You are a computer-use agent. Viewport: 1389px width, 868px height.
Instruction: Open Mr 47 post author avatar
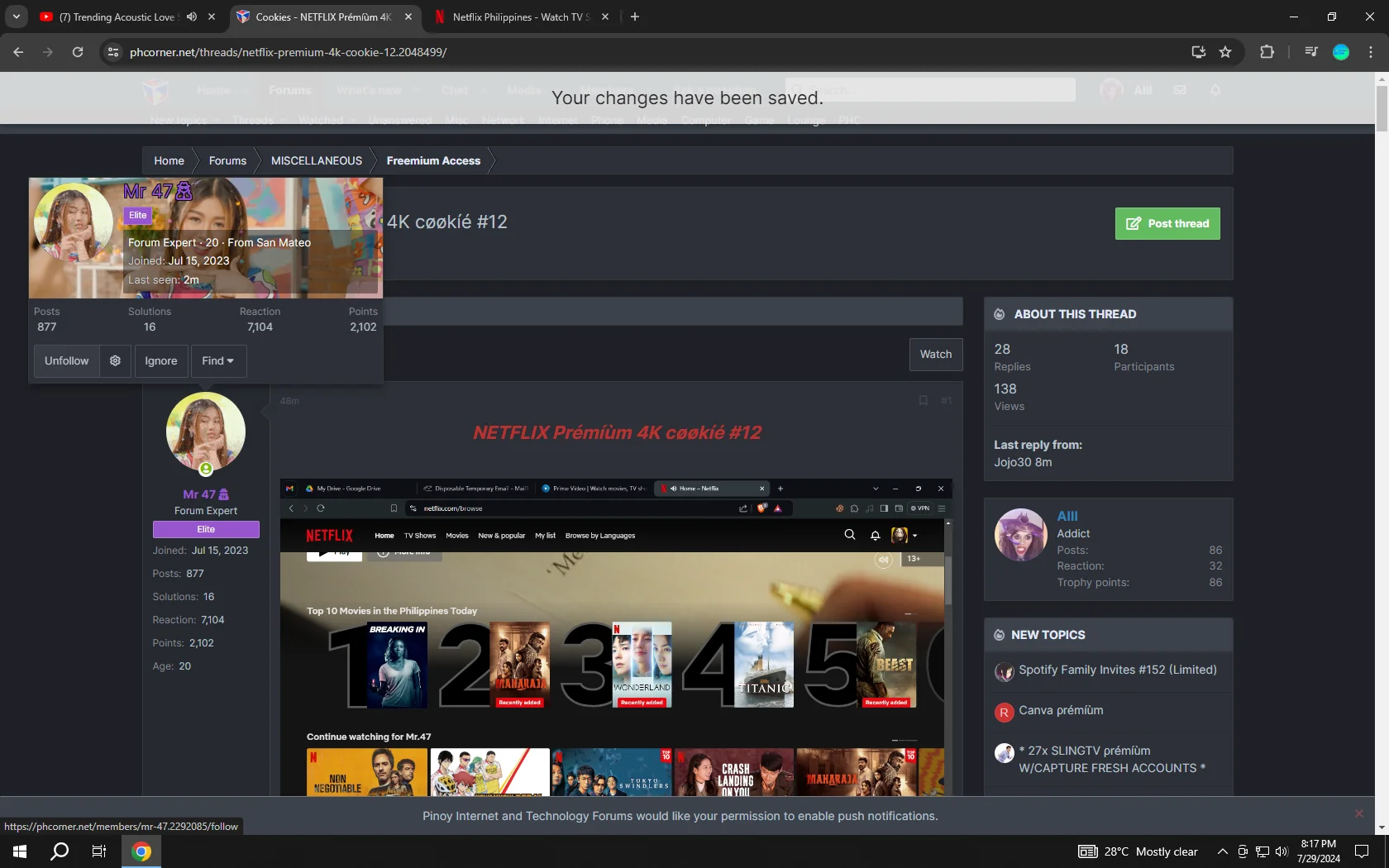click(206, 432)
